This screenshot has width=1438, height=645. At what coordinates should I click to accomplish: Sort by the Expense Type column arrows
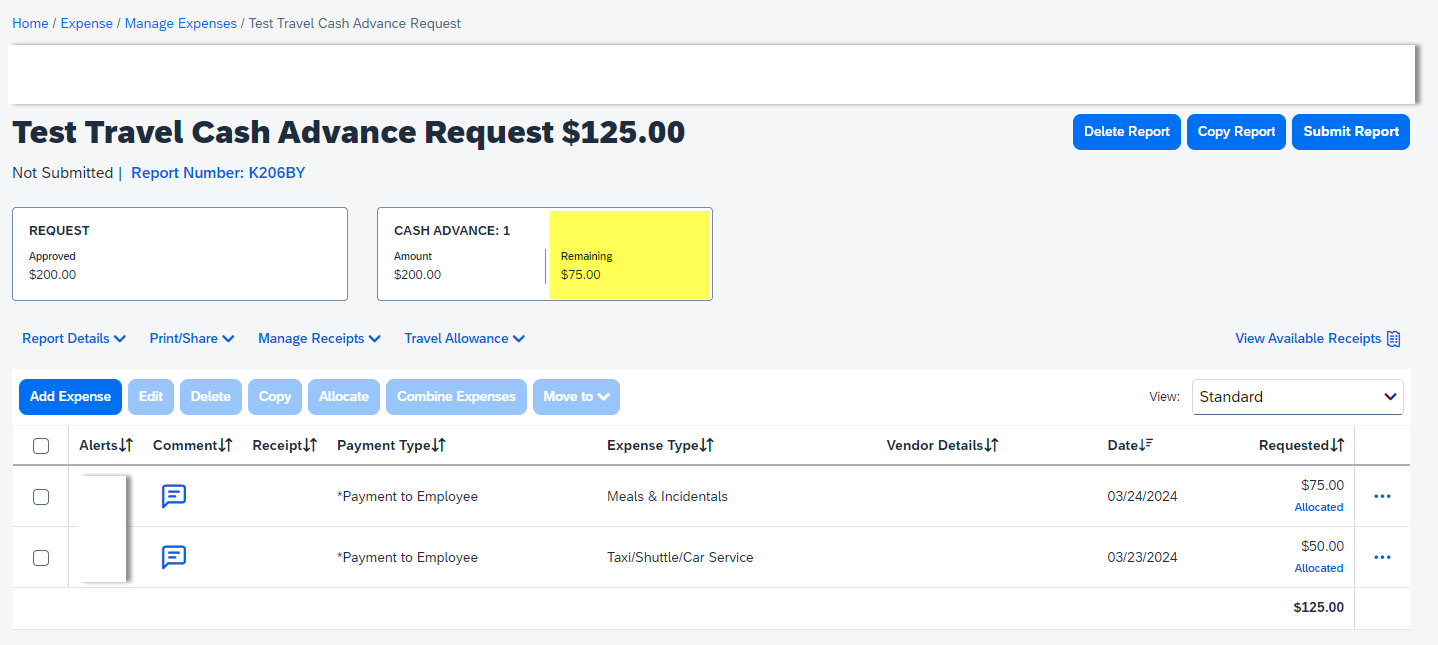click(706, 445)
